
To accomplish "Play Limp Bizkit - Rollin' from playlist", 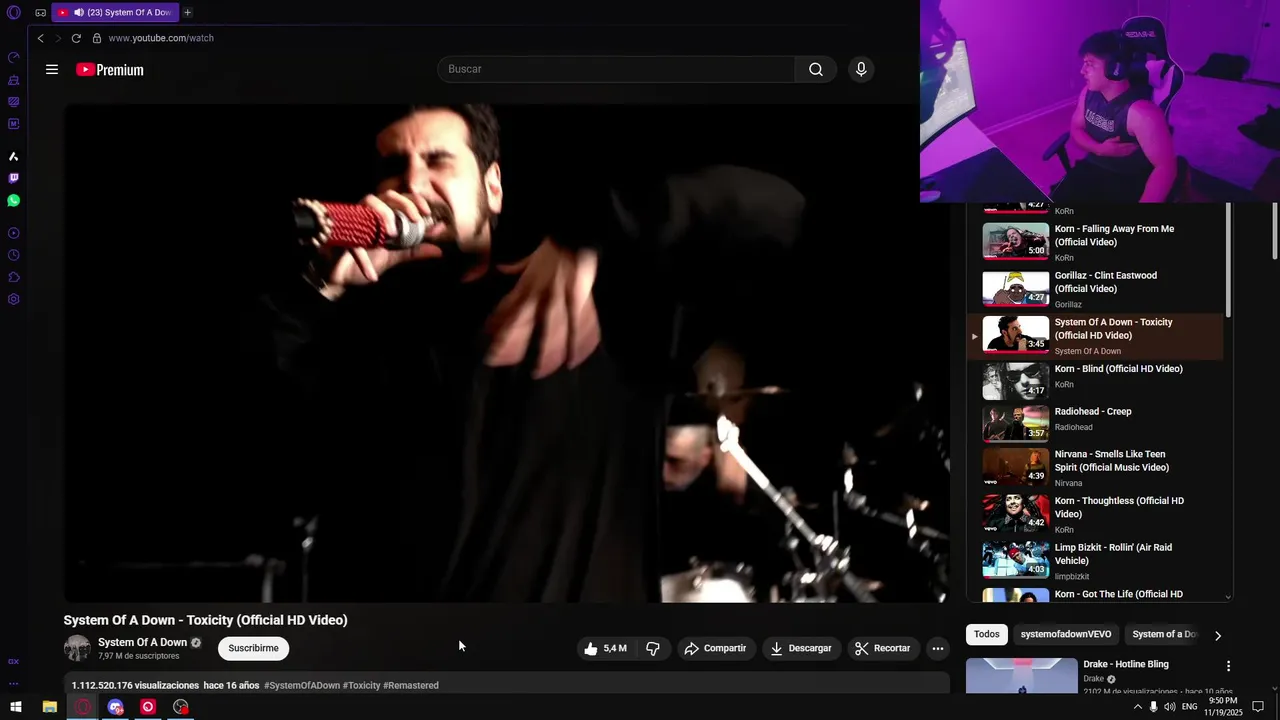I will pos(1095,561).
